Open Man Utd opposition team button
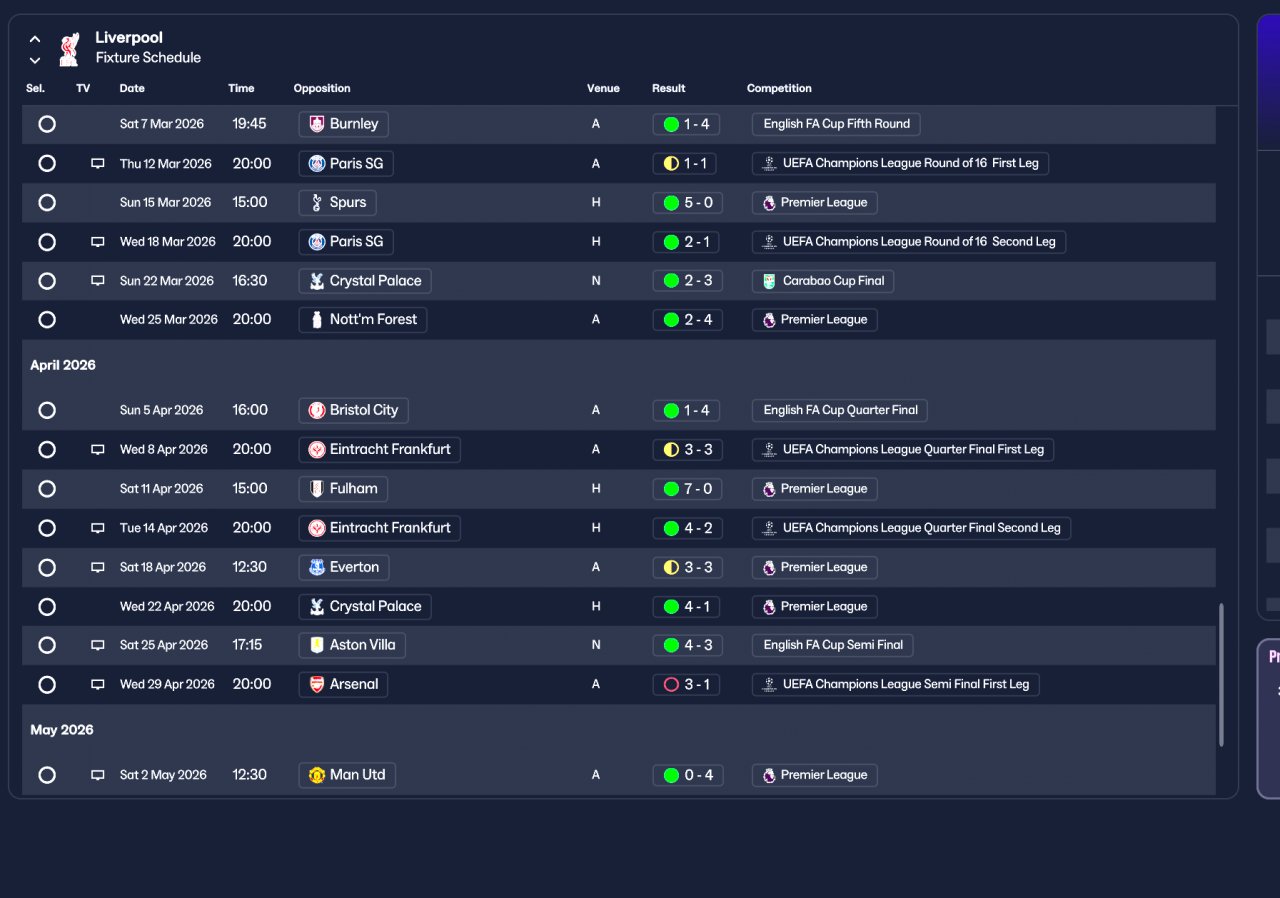Screen dimensions: 1280x898 click(347, 775)
